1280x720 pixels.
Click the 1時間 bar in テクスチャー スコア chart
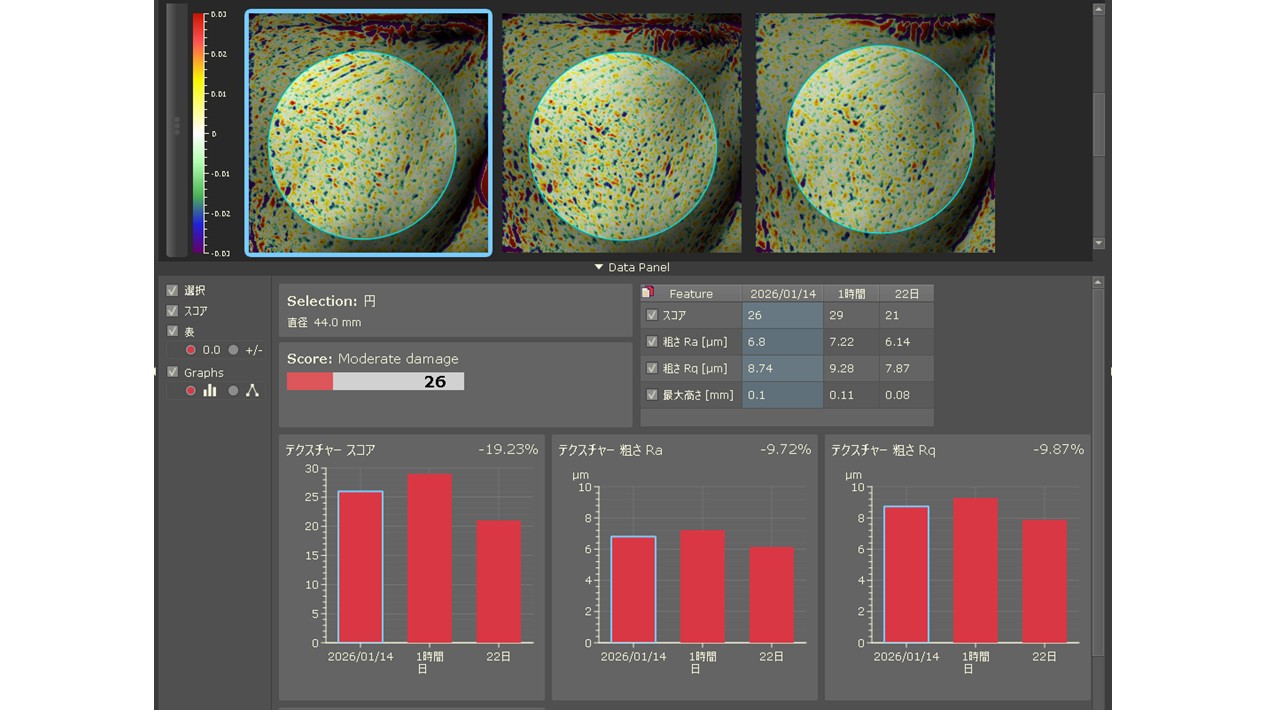429,558
